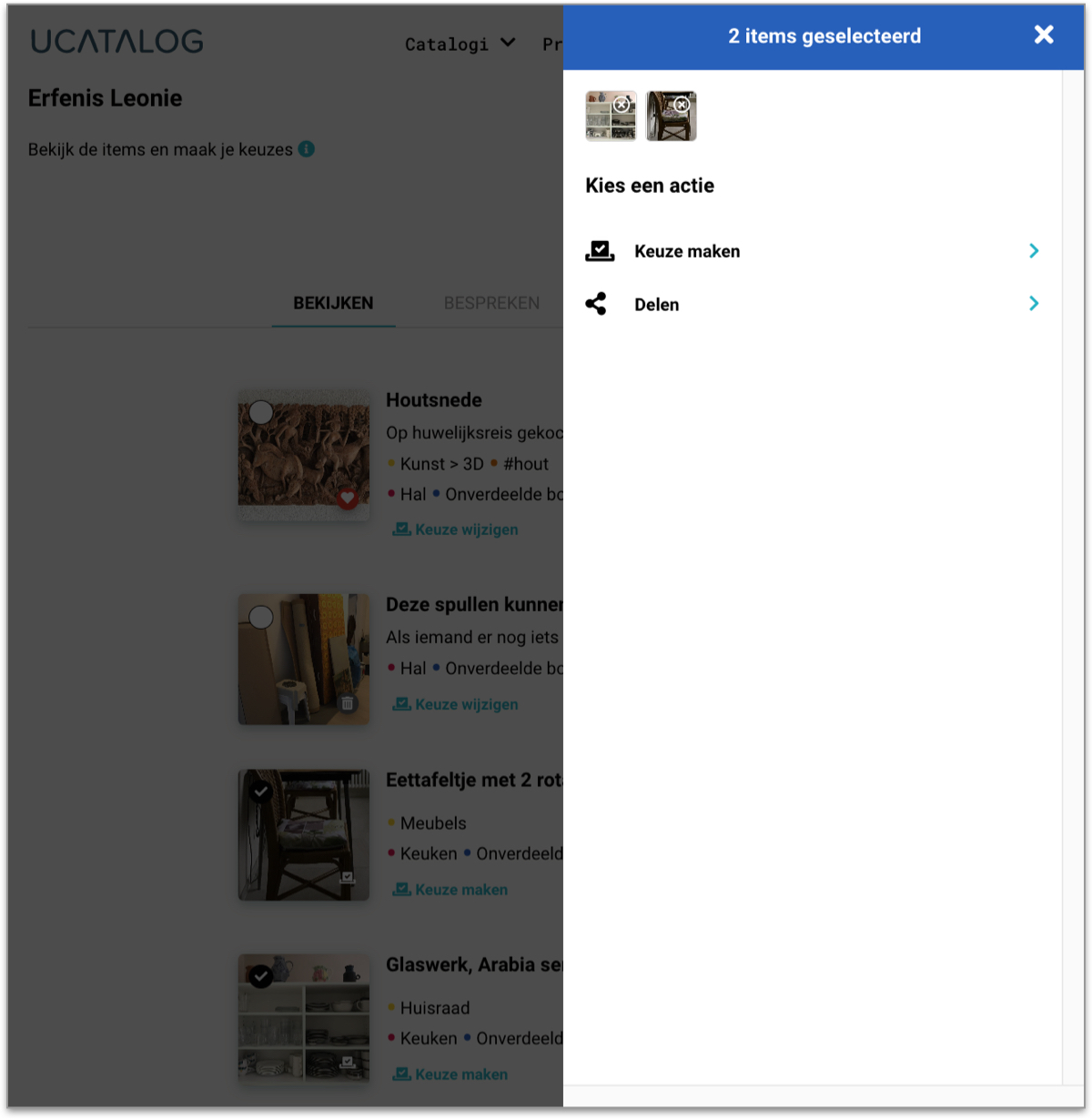Open the Deze spullen kunnen item title
The height and width of the screenshot is (1119, 1092).
tap(474, 605)
